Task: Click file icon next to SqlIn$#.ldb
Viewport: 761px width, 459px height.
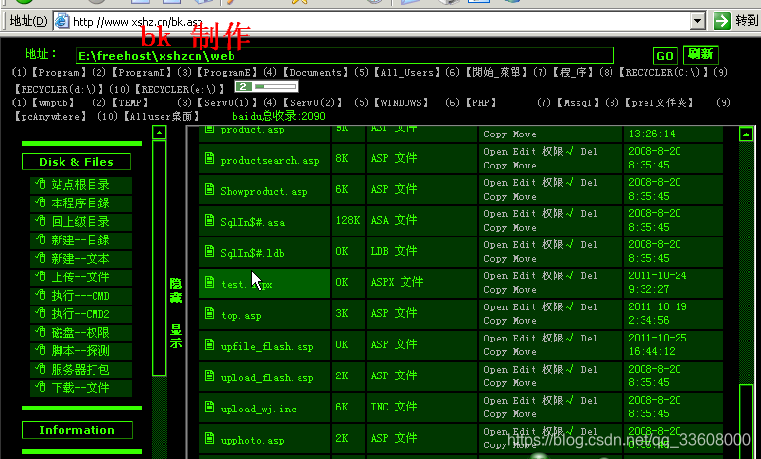Action: click(x=209, y=251)
